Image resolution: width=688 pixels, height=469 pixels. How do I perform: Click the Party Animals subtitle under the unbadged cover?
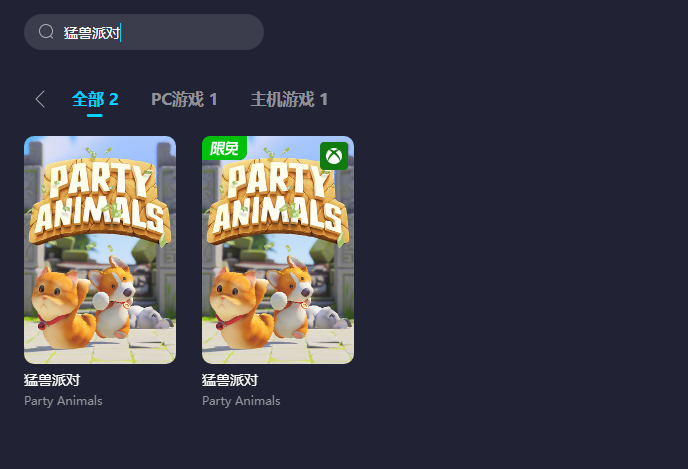click(63, 401)
